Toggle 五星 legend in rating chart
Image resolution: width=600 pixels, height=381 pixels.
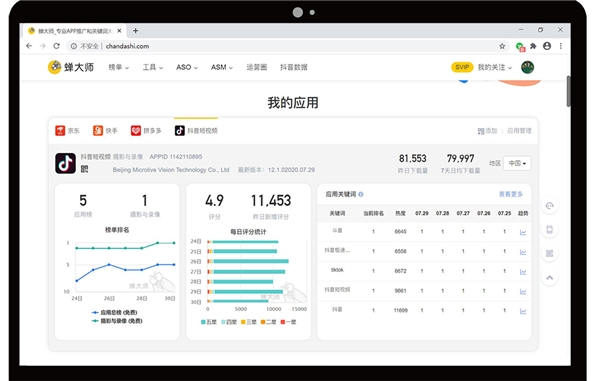tap(209, 322)
